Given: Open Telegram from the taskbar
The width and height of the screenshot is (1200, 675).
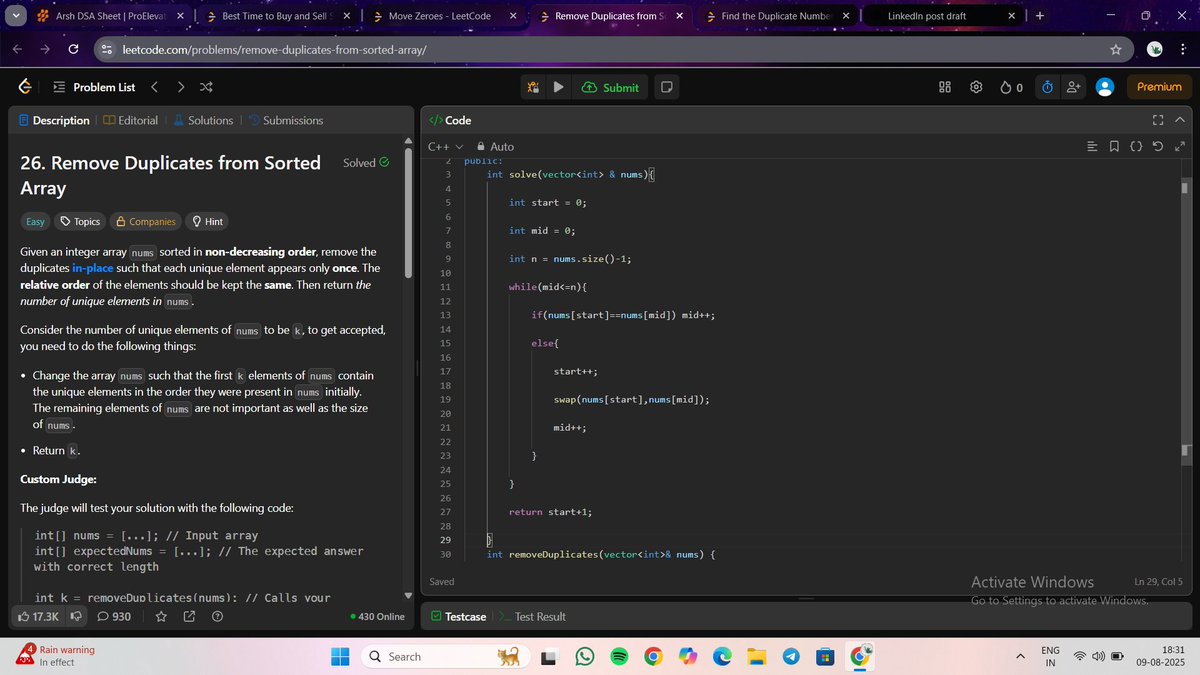Looking at the screenshot, I should (791, 657).
